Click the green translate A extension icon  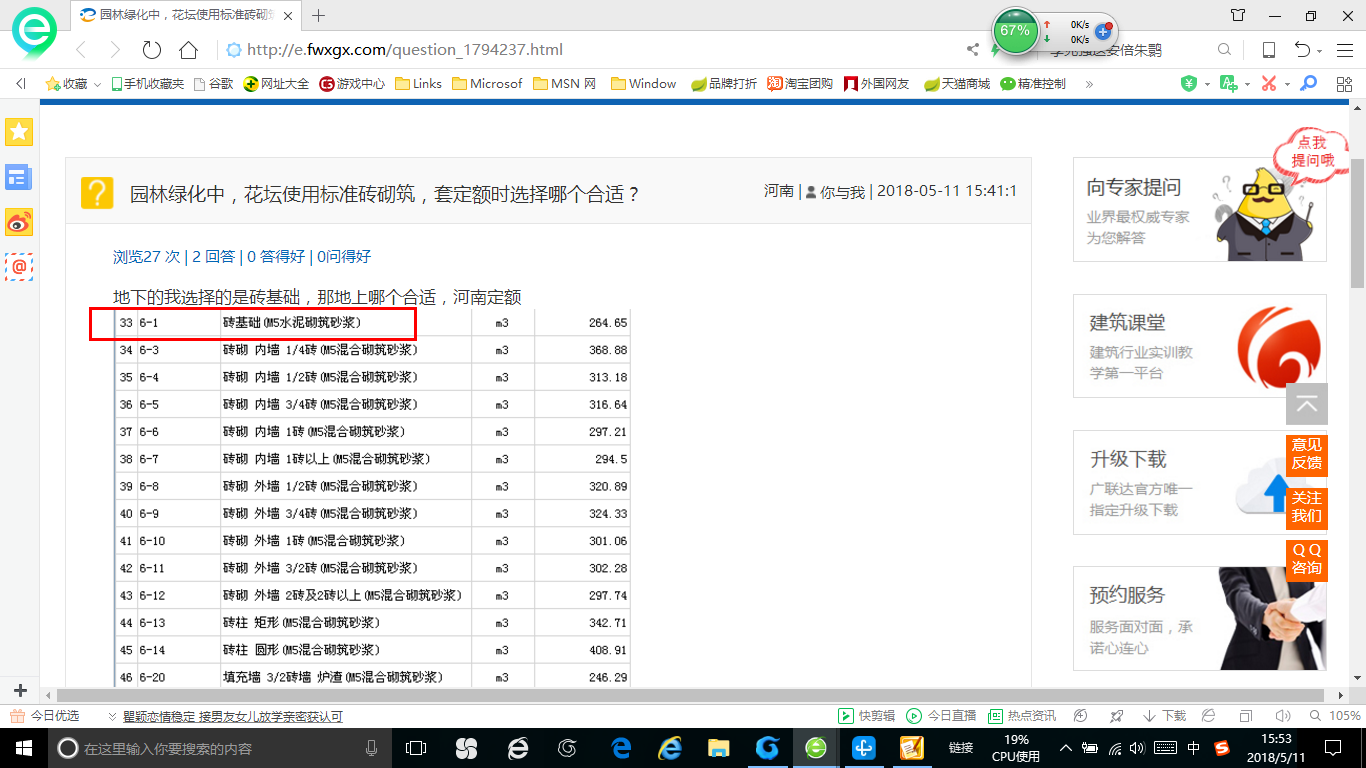(1229, 84)
